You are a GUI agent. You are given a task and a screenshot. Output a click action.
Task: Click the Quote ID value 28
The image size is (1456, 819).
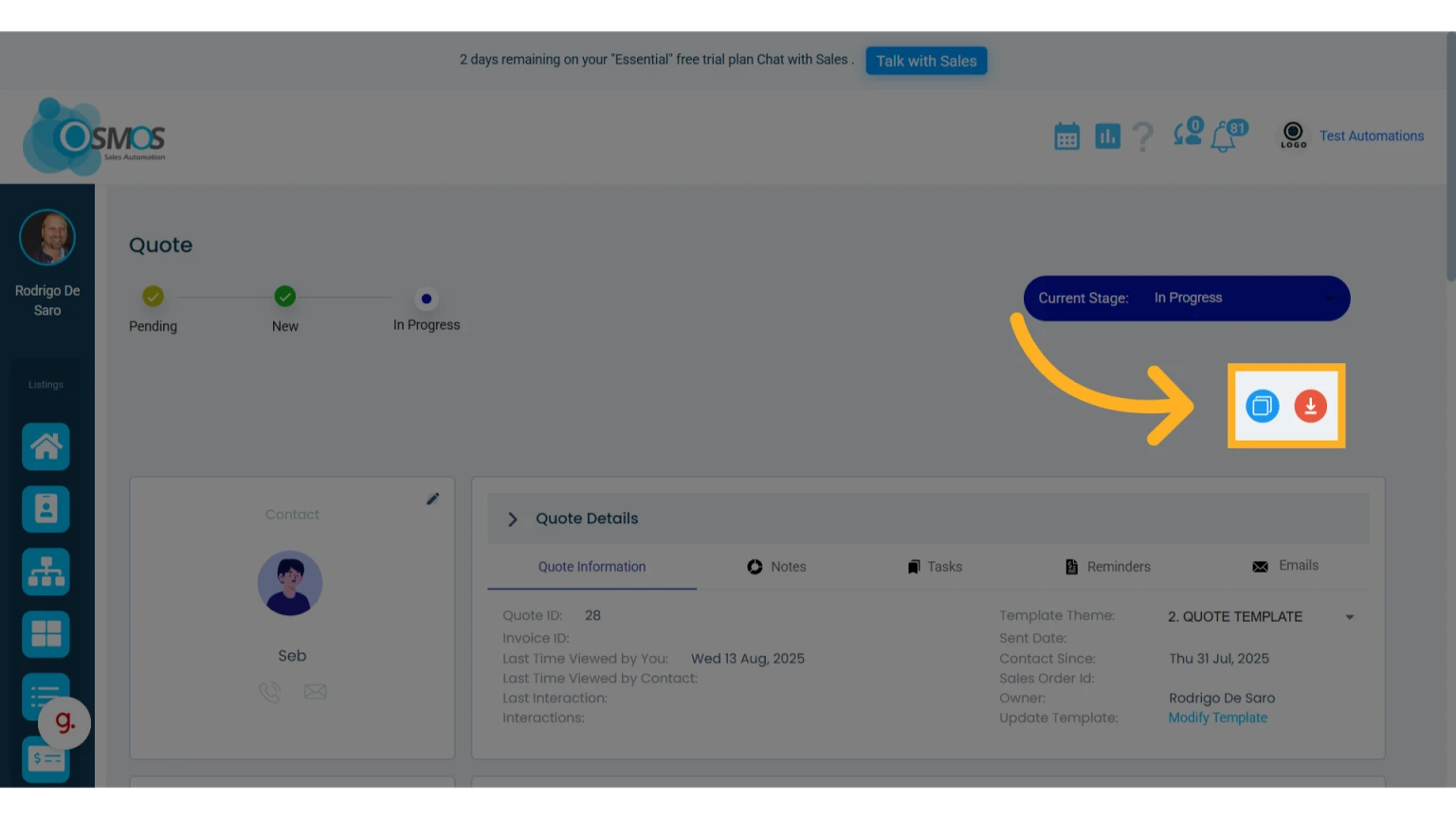pyautogui.click(x=592, y=615)
